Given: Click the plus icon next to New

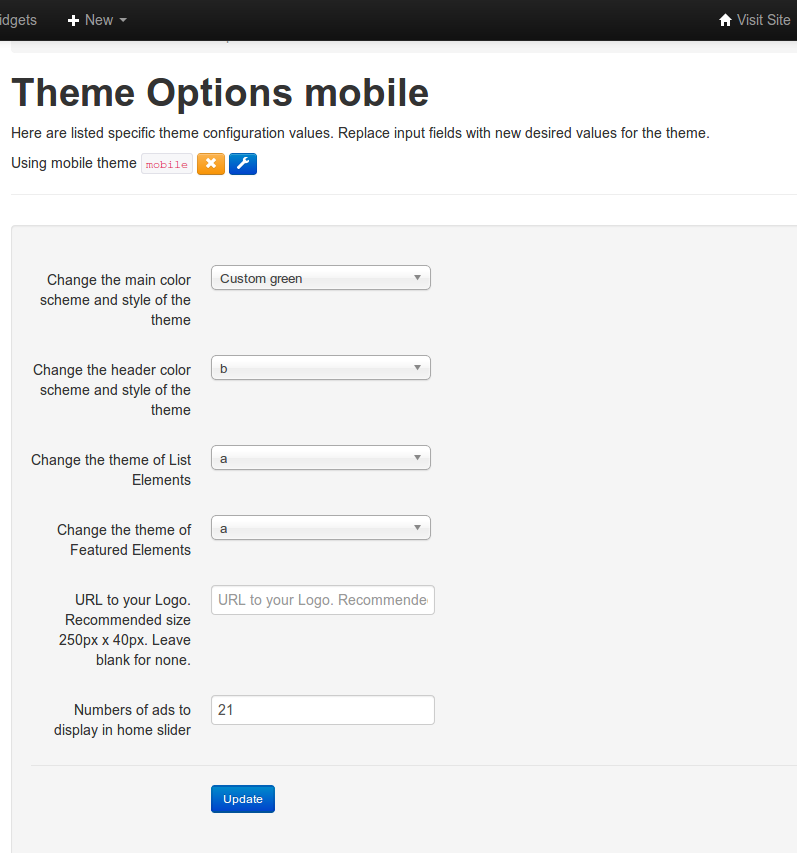Looking at the screenshot, I should [x=73, y=20].
